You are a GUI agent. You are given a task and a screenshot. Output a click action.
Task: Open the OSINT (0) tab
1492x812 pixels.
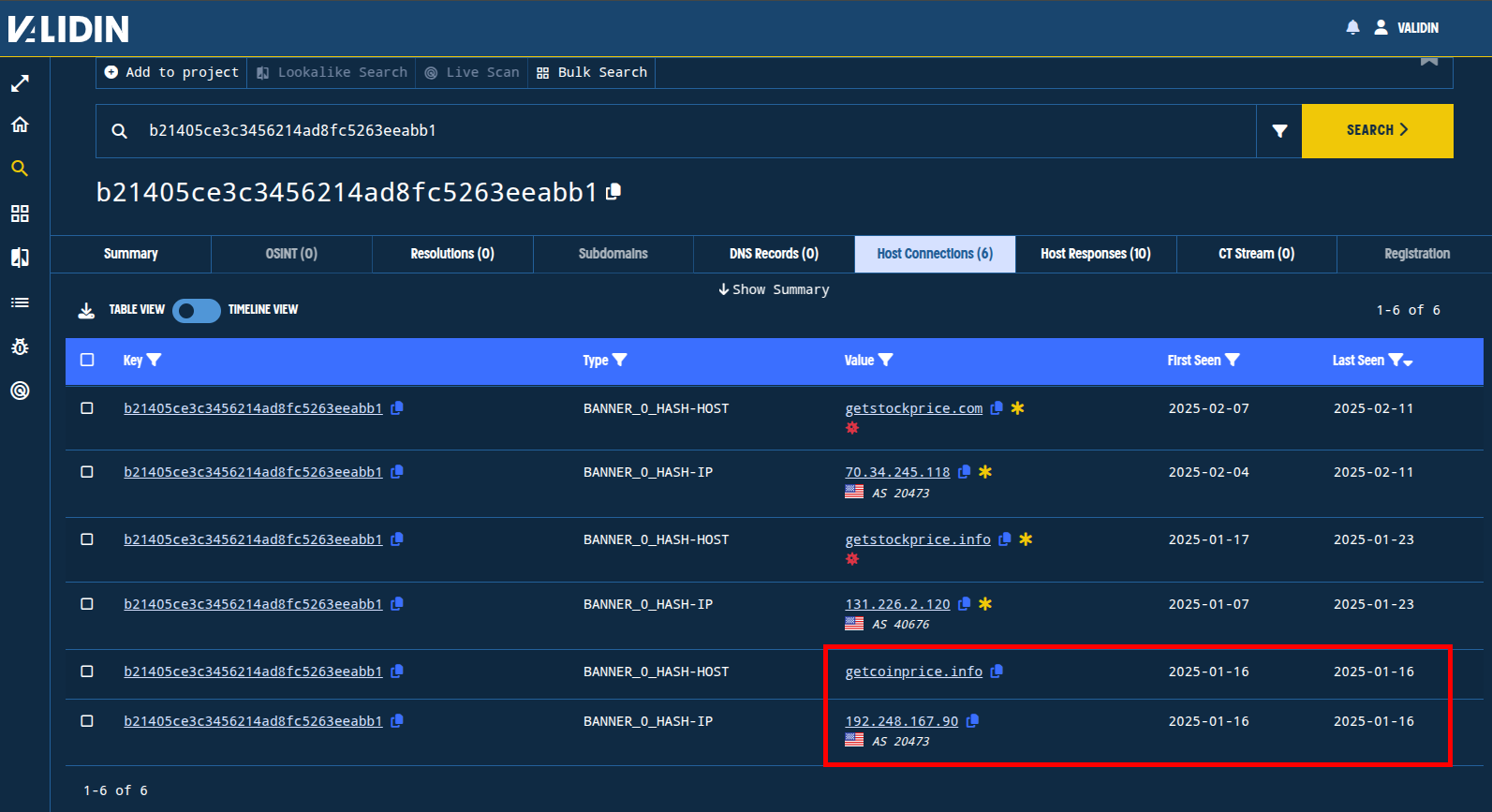[x=291, y=254]
